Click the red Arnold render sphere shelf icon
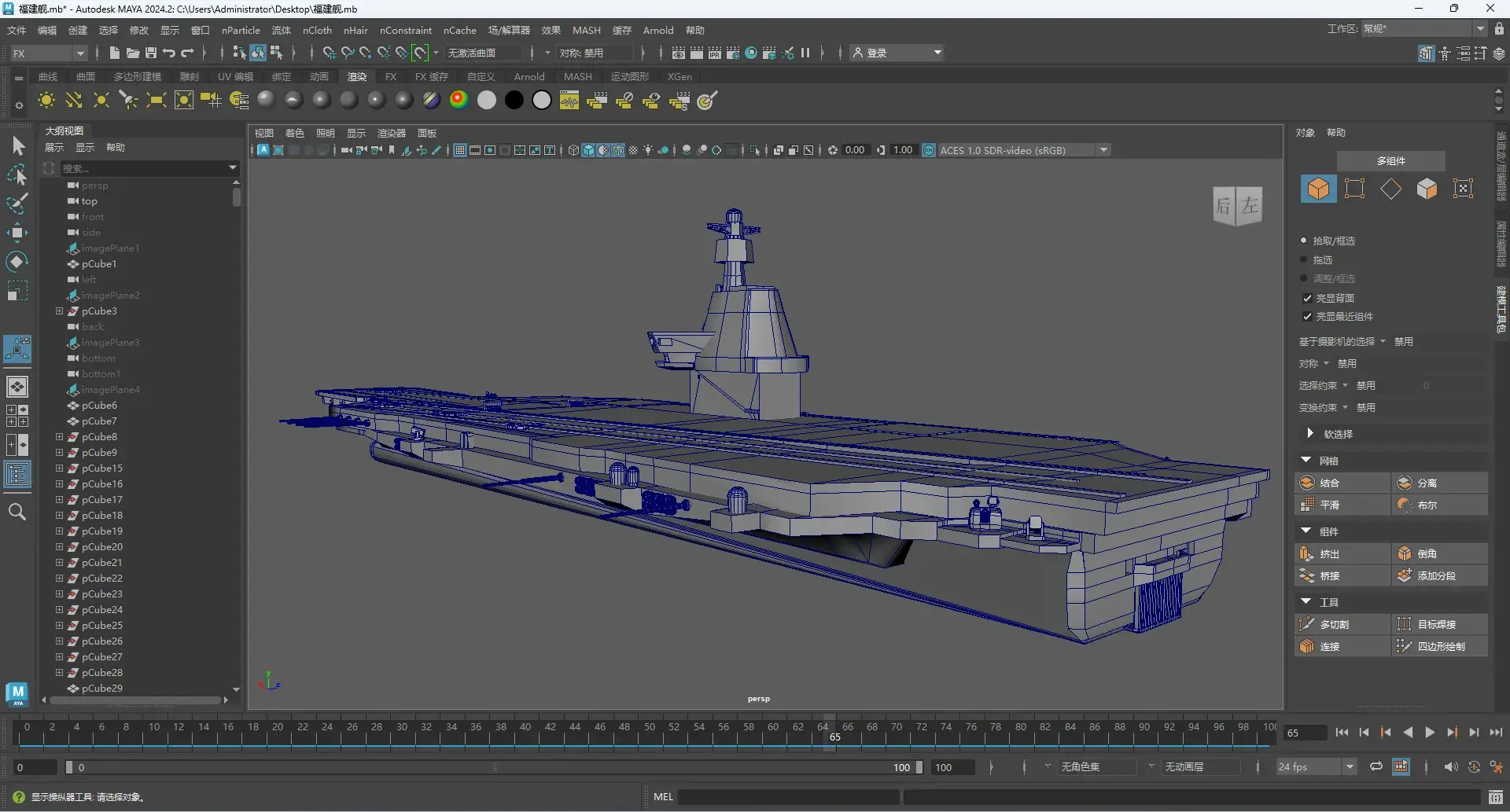This screenshot has height=812, width=1510. (x=459, y=100)
